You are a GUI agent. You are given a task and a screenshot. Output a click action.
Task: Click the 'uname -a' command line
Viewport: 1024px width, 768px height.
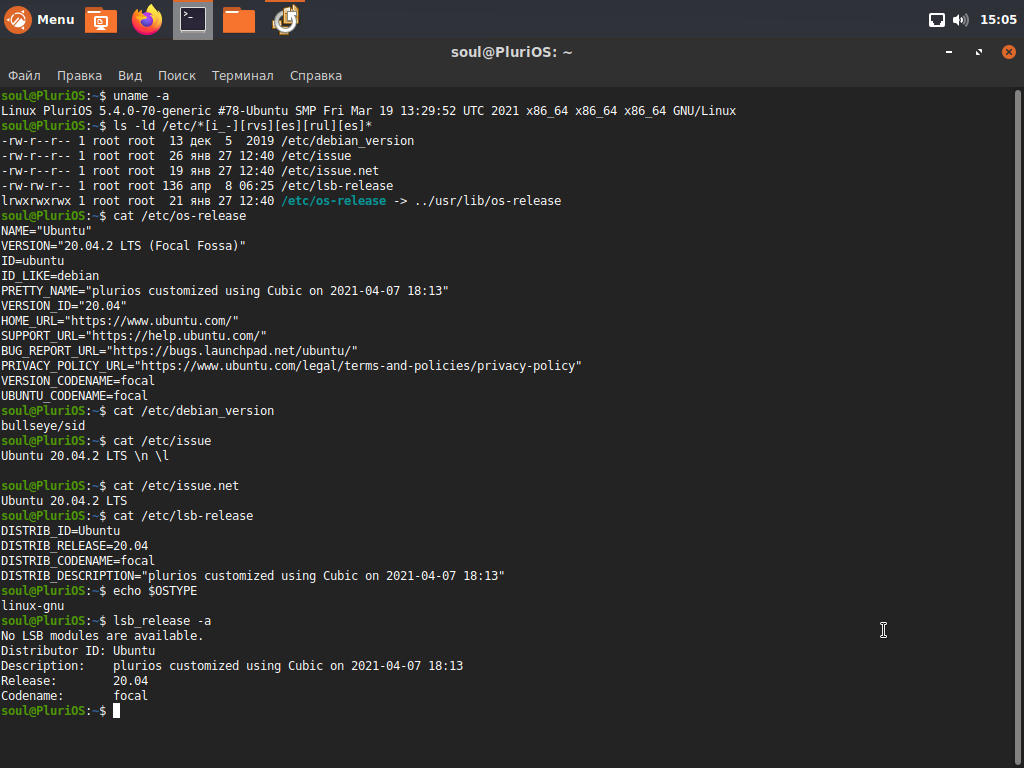click(x=85, y=96)
